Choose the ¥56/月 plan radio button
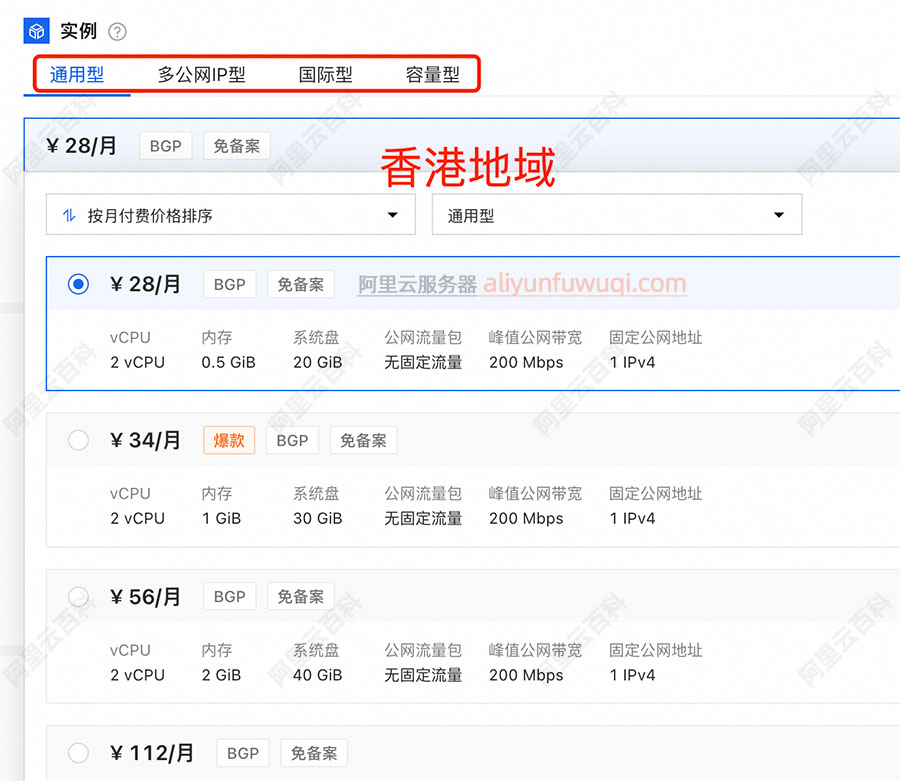Screen dimensions: 900x781 tap(78, 596)
